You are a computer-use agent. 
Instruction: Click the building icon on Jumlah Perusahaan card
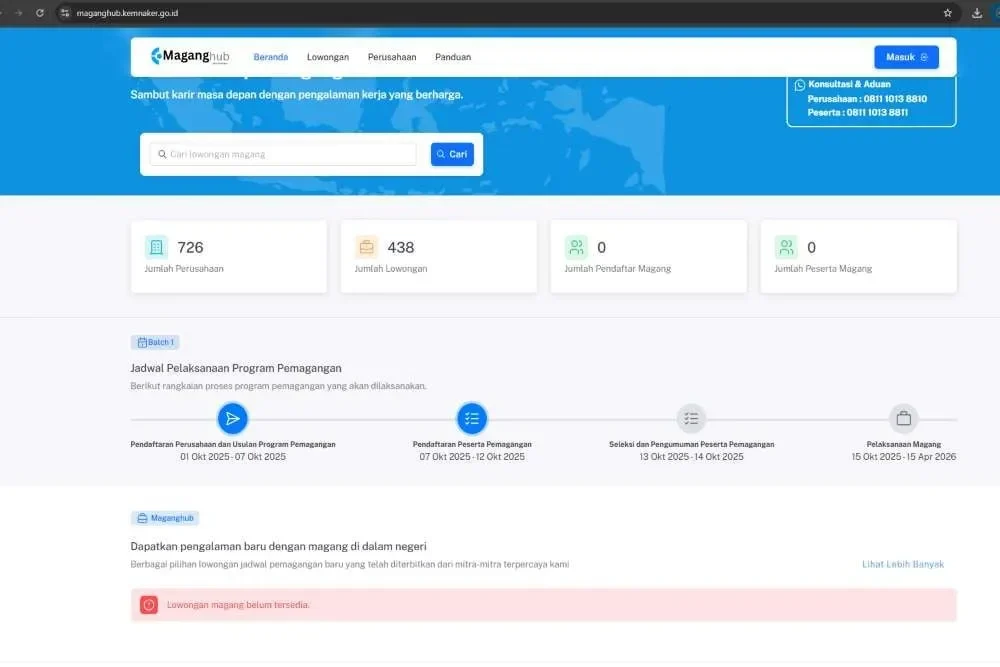pos(157,246)
